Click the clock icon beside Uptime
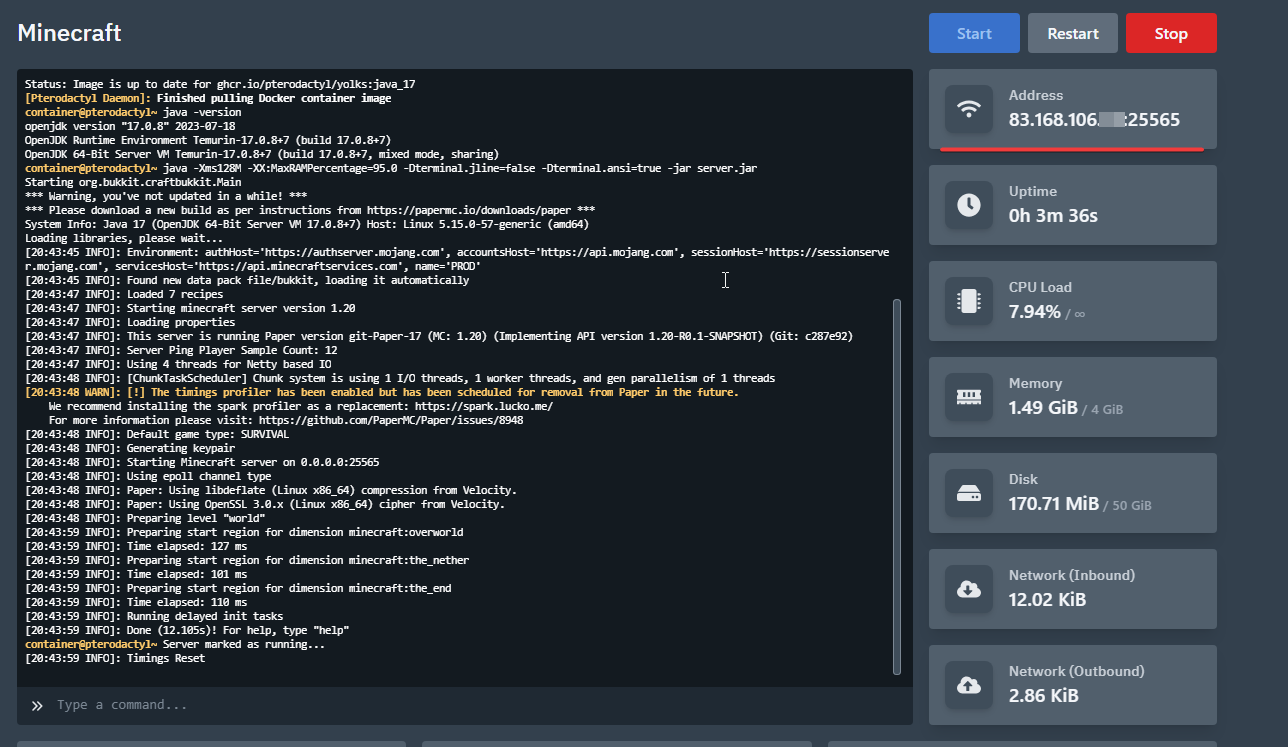Screen dimensions: 1288x747 968,205
